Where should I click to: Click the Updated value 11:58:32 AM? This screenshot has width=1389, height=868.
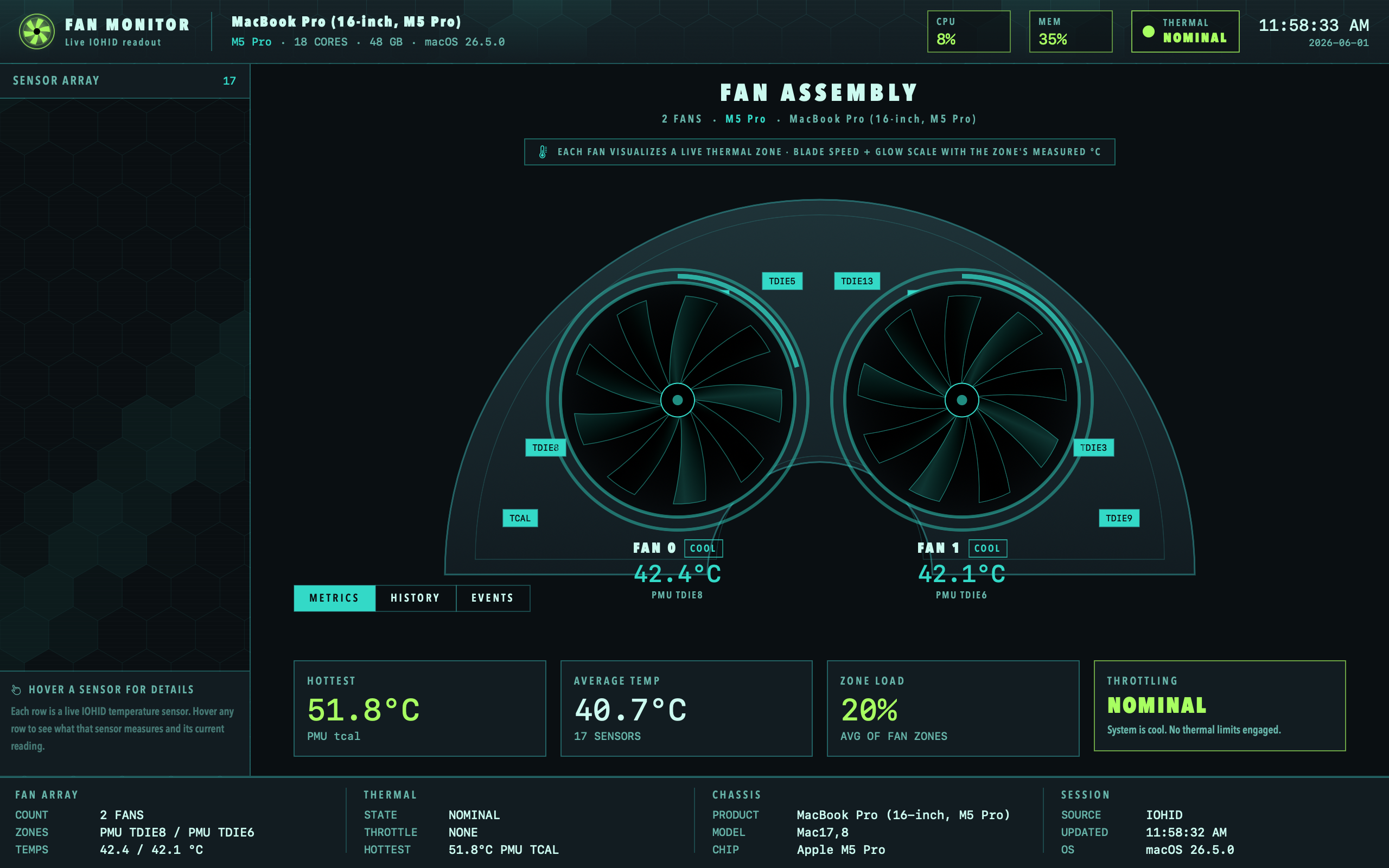1186,832
